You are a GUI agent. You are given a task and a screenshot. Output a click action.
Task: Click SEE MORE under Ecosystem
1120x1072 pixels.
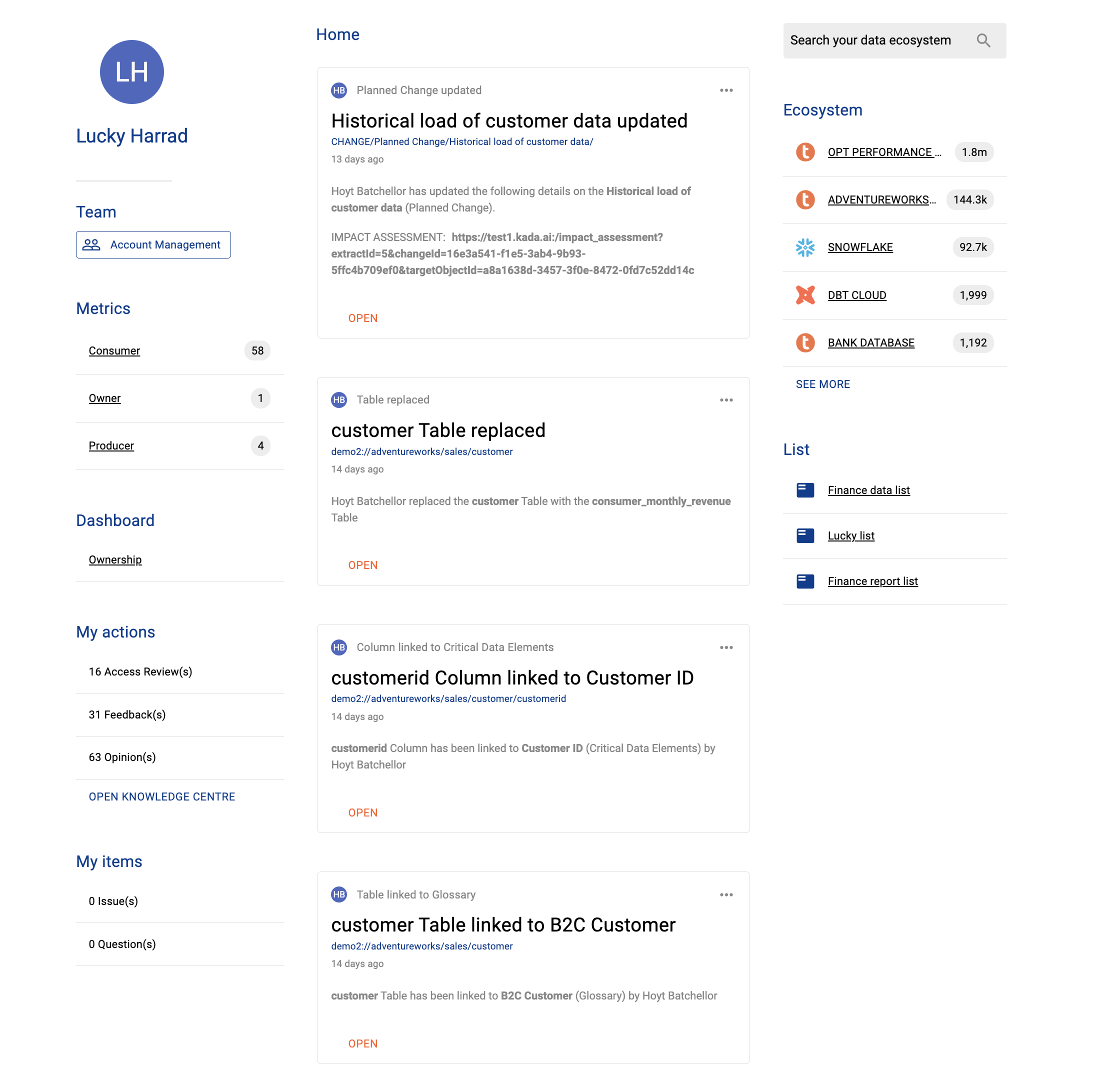(x=822, y=384)
